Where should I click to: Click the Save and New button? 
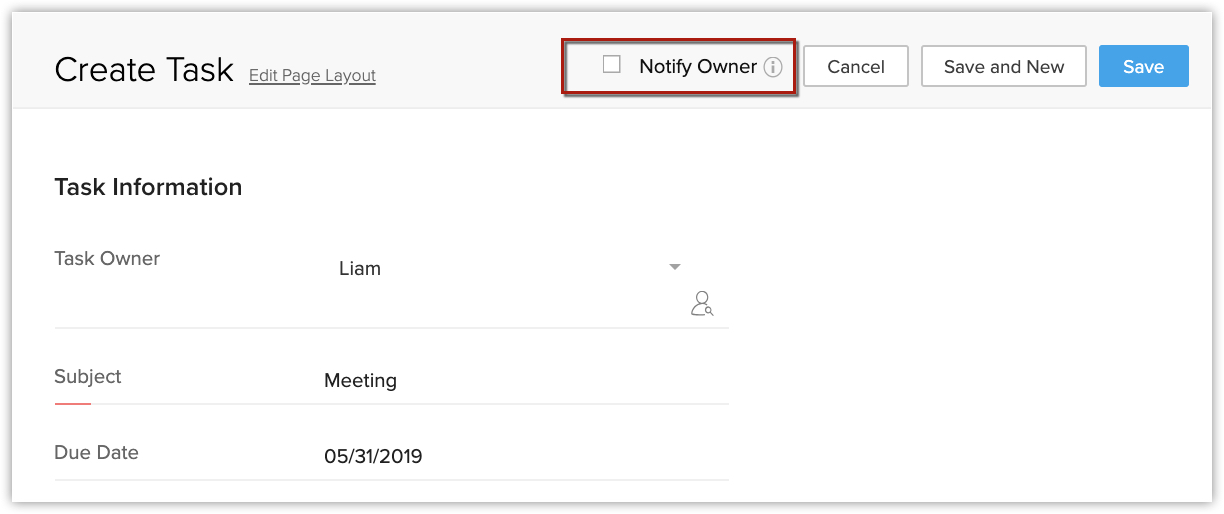point(1003,67)
